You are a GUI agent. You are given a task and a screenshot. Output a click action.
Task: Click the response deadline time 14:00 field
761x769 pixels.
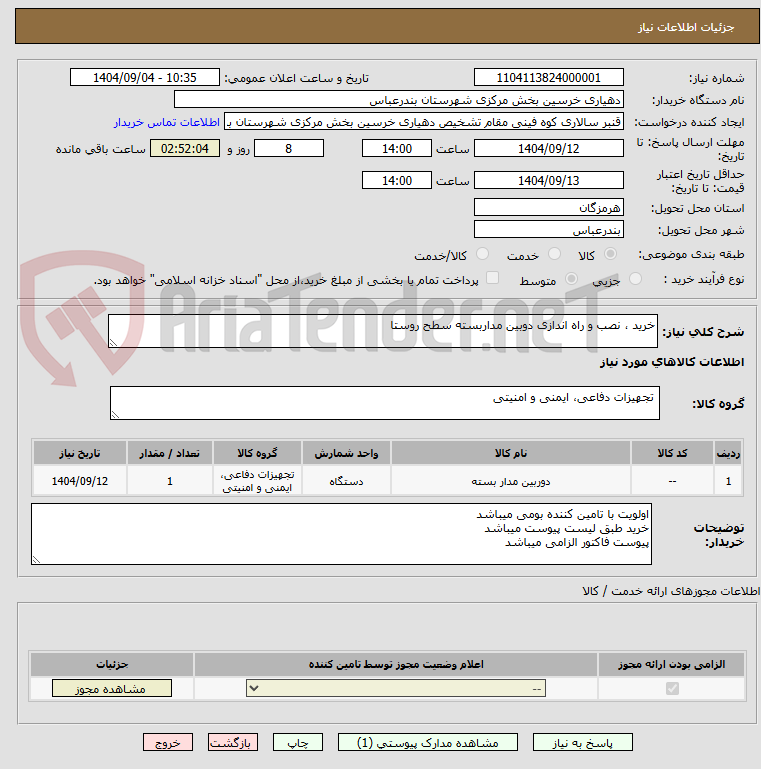coord(397,149)
